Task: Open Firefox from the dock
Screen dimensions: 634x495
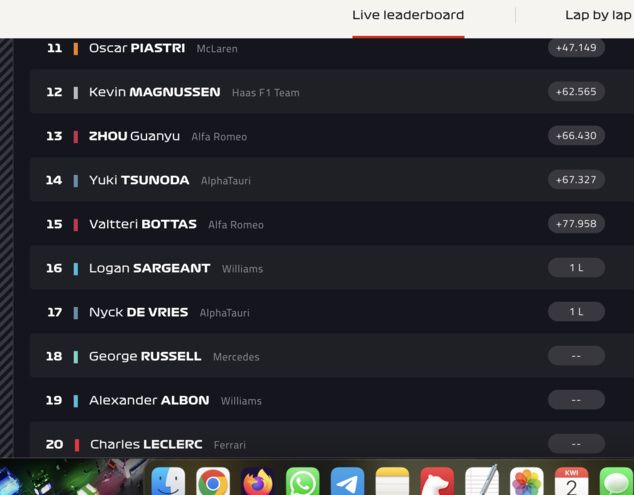Action: (x=258, y=481)
